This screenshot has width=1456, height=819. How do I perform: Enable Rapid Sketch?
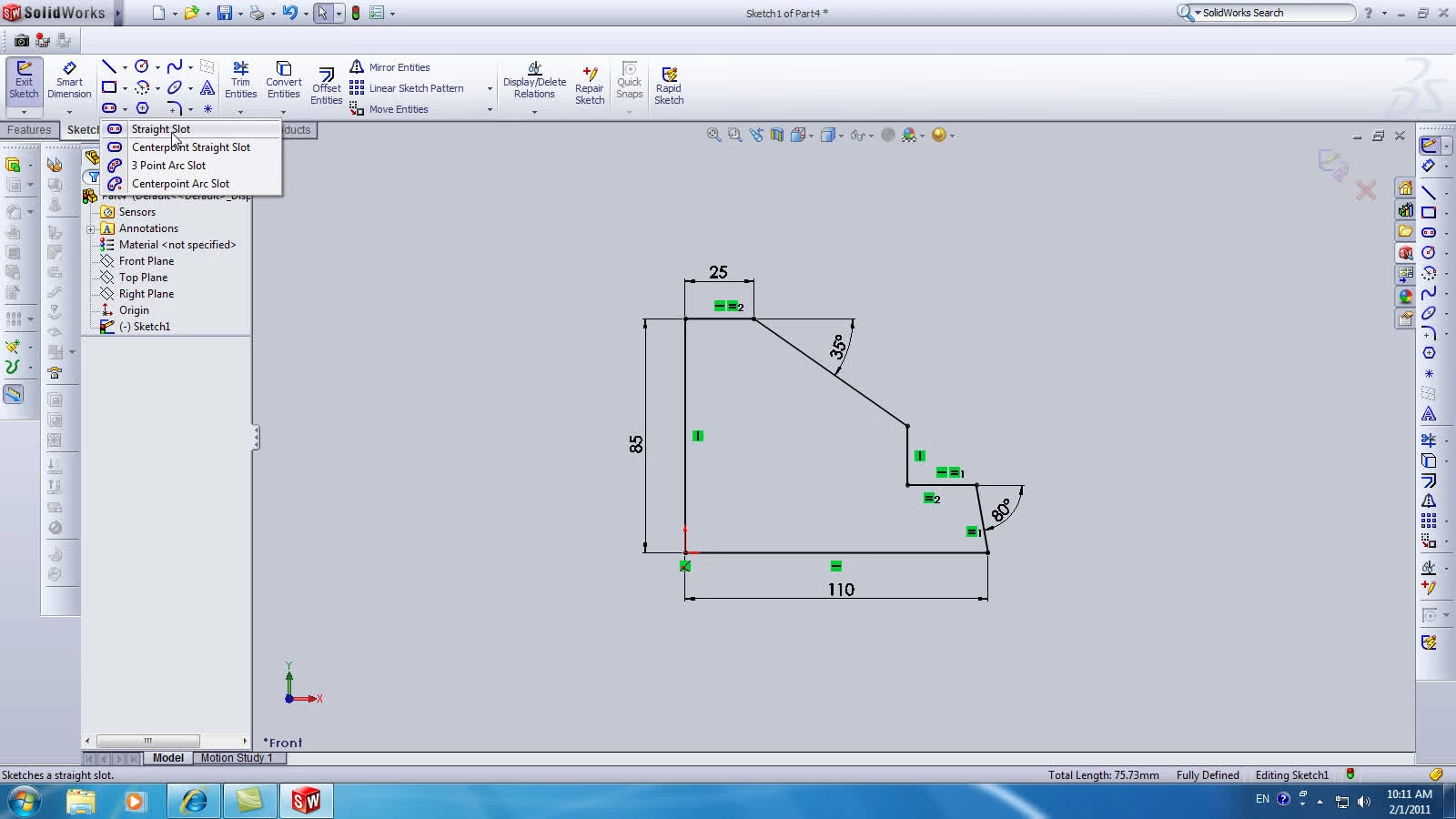[x=669, y=86]
